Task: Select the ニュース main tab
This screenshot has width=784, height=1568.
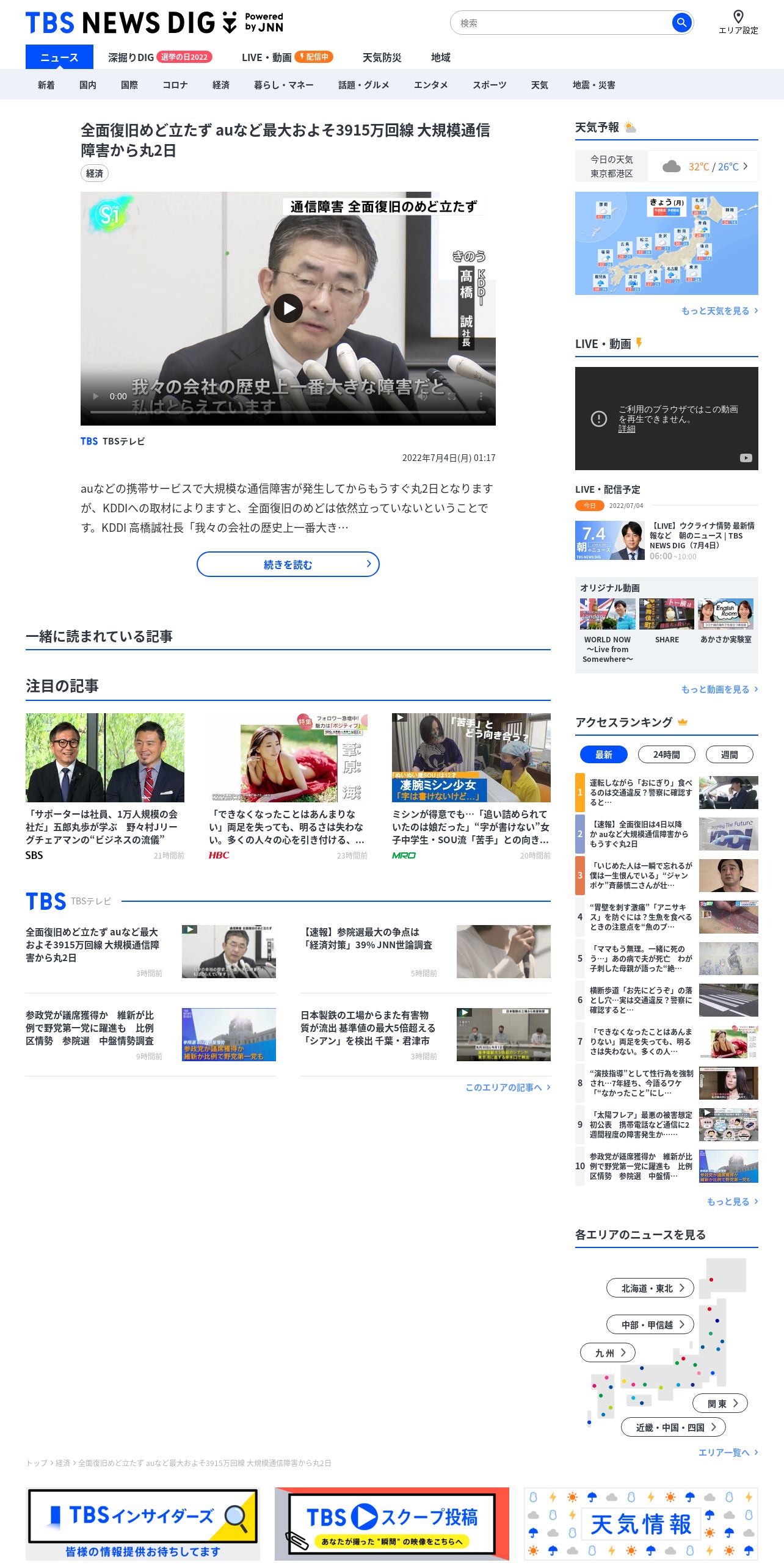Action: click(x=59, y=57)
